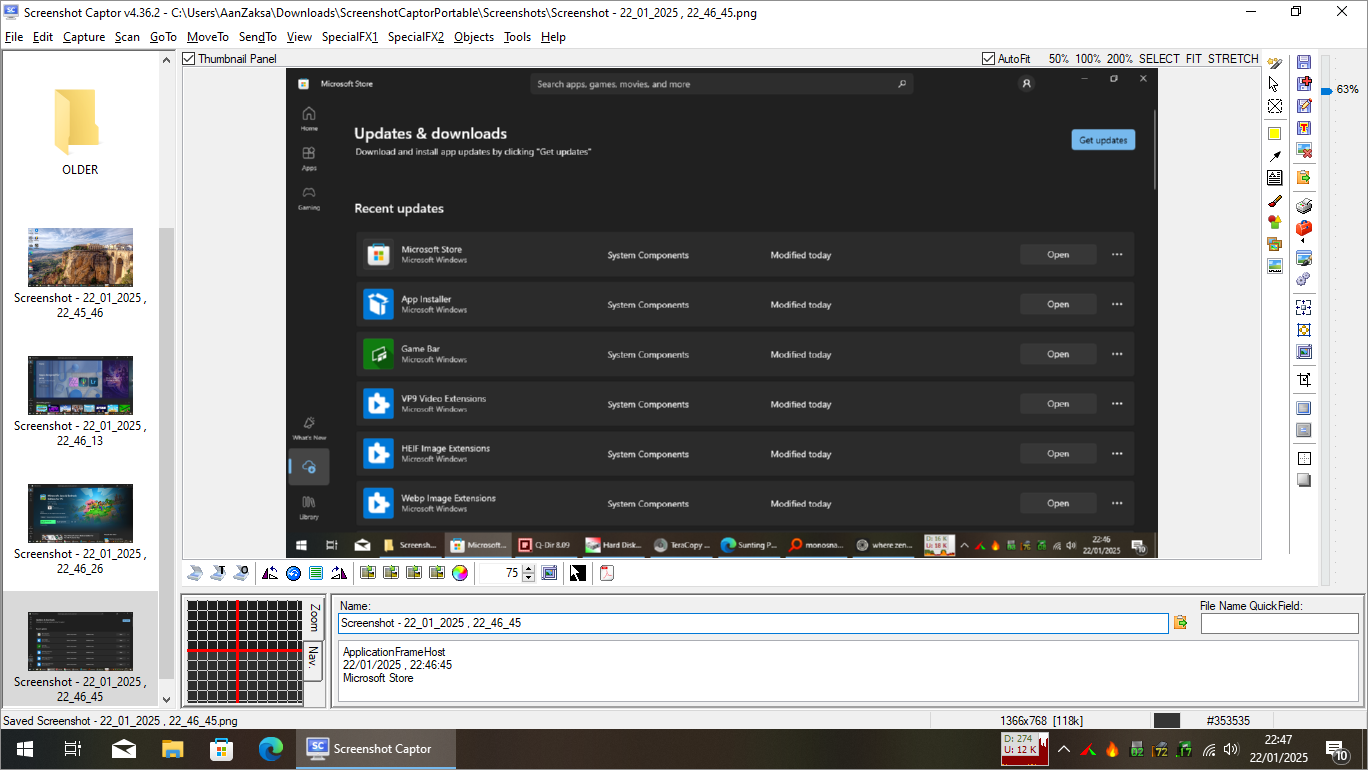Click the gray drop shadow icon
The image size is (1368, 770).
click(x=1303, y=480)
